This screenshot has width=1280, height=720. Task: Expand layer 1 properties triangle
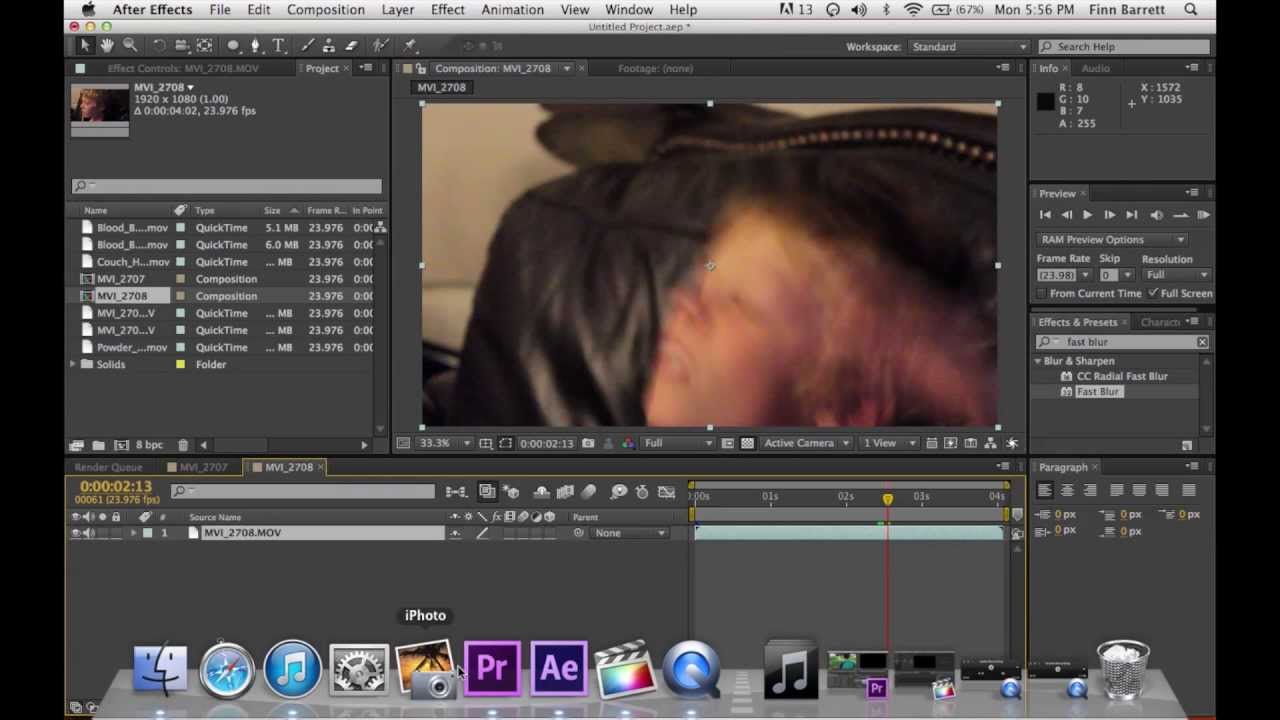(x=133, y=533)
